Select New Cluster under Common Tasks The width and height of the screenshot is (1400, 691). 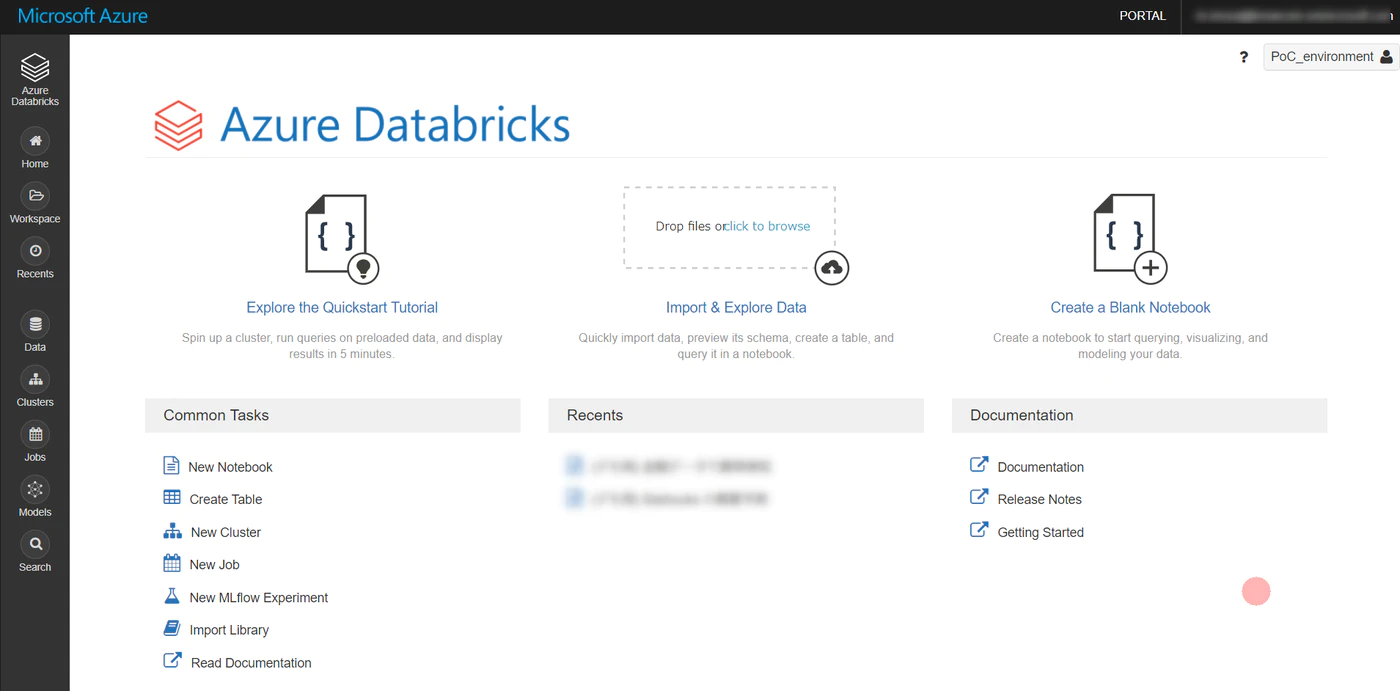point(225,532)
